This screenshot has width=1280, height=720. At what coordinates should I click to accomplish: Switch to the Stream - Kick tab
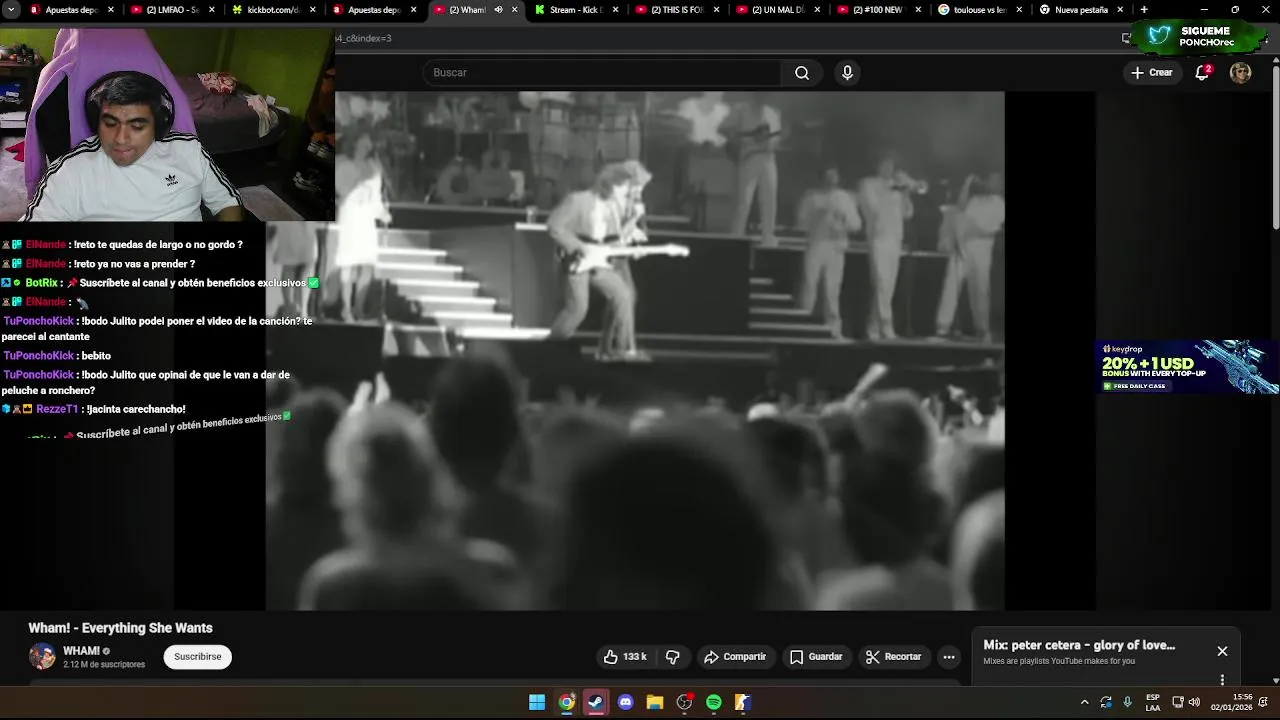coord(576,10)
